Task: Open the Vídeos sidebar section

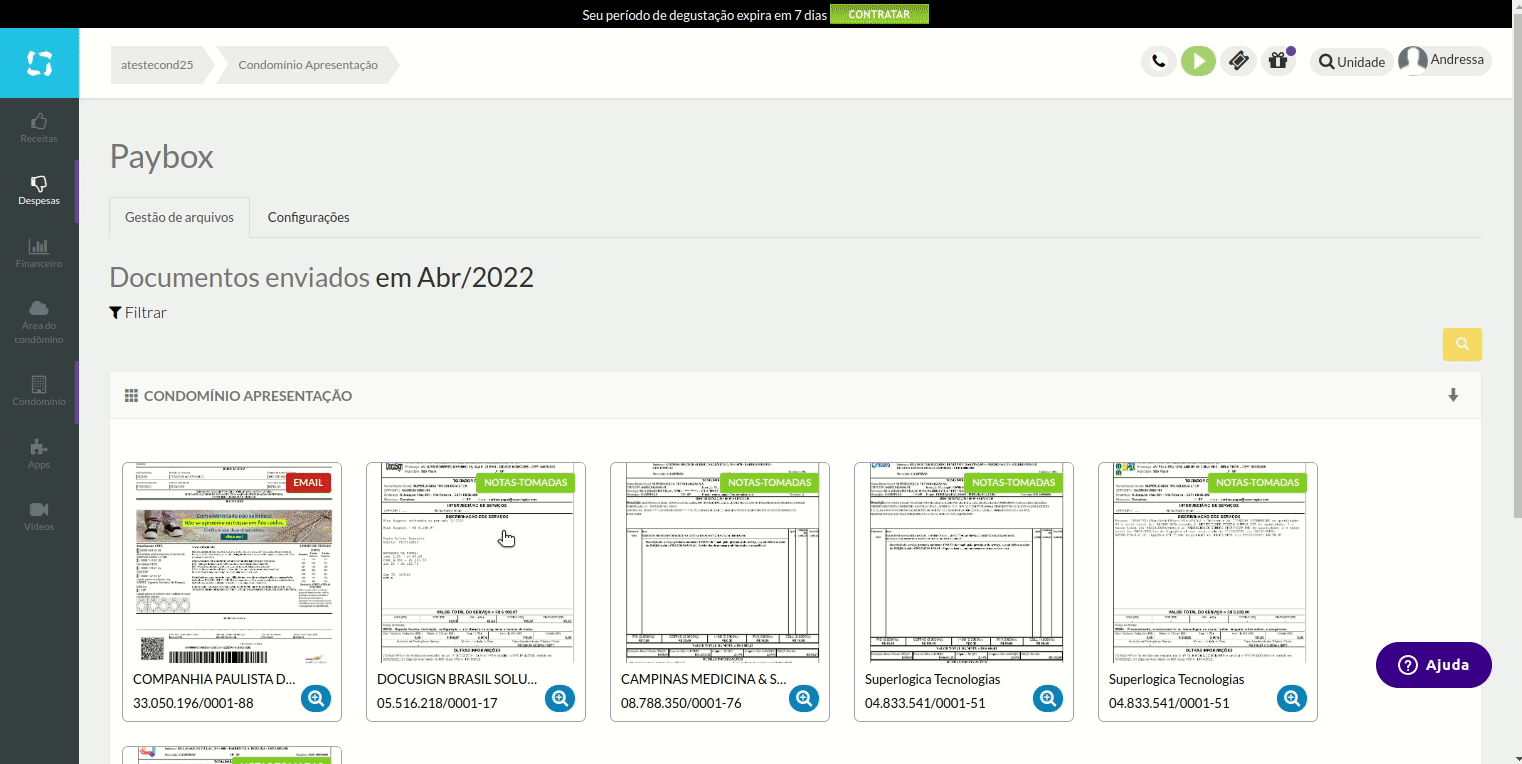Action: 39,516
